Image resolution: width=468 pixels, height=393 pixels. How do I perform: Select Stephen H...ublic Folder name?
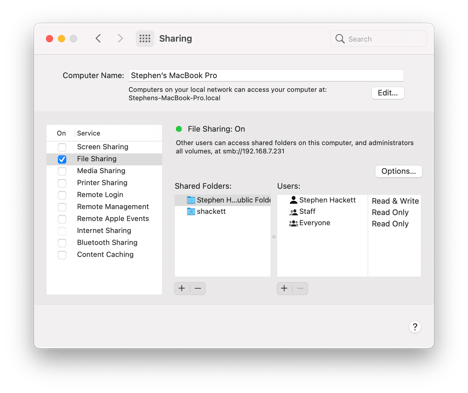[x=233, y=200]
